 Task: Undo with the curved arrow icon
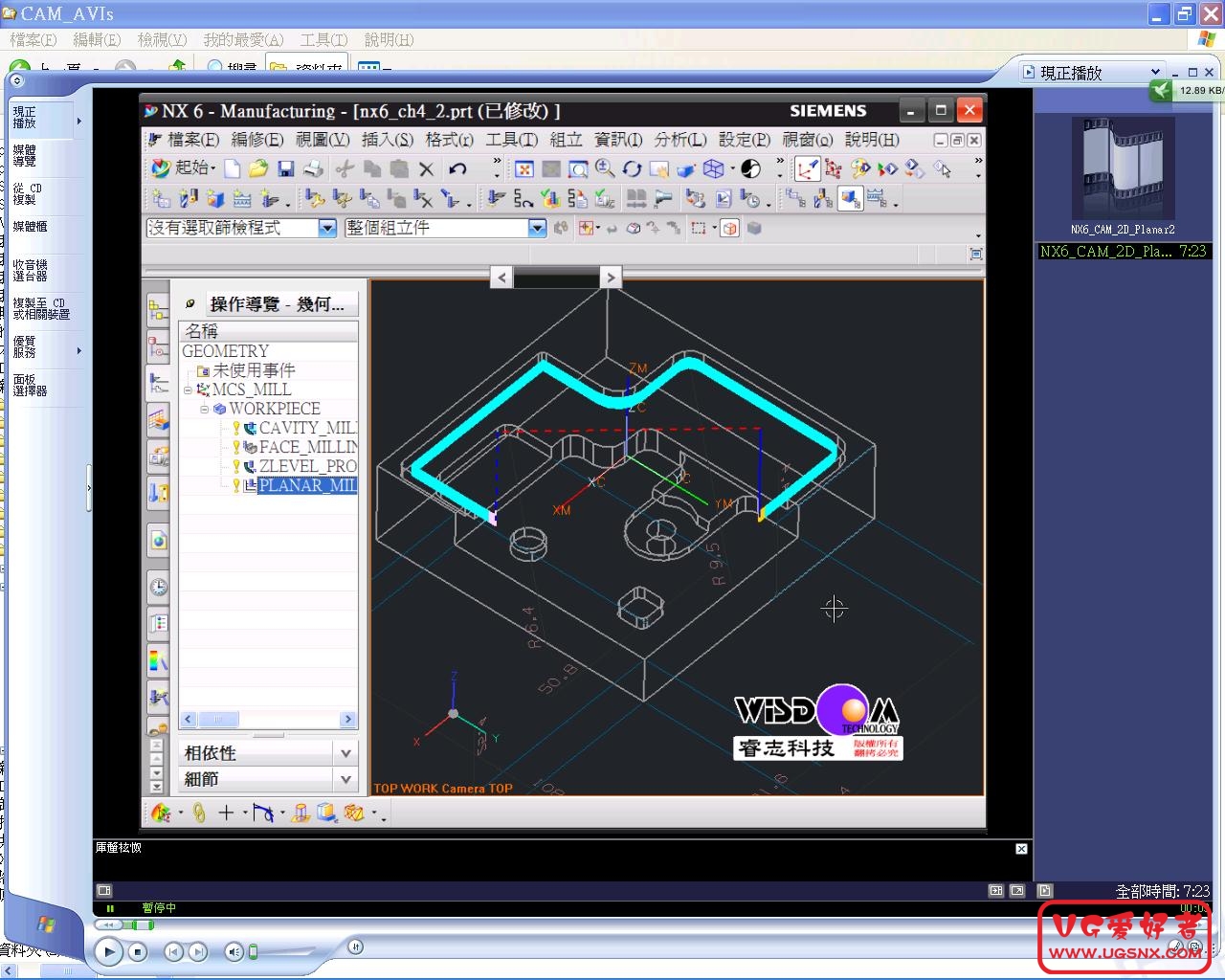pos(458,168)
